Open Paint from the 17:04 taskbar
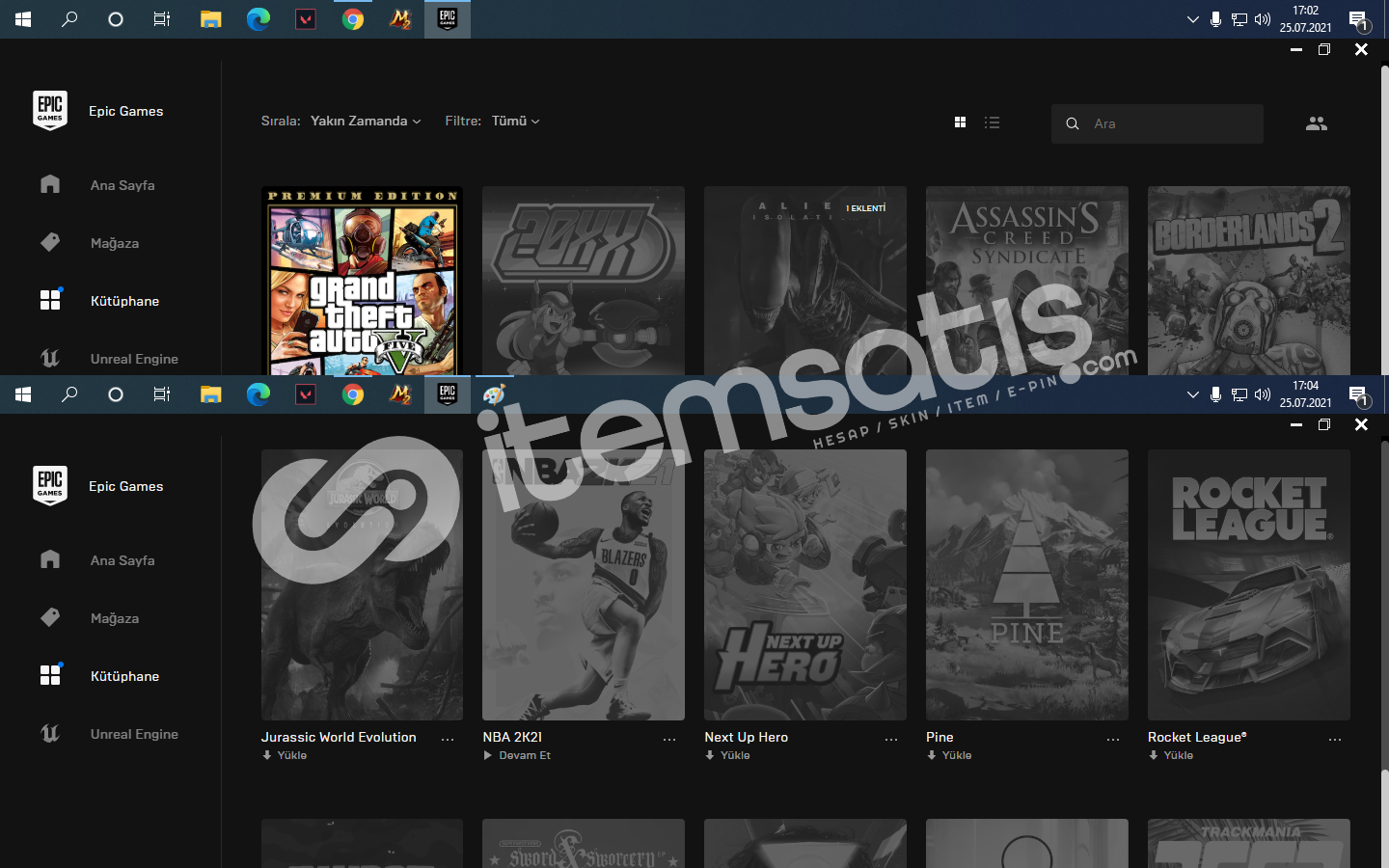The height and width of the screenshot is (868, 1389). click(x=494, y=394)
